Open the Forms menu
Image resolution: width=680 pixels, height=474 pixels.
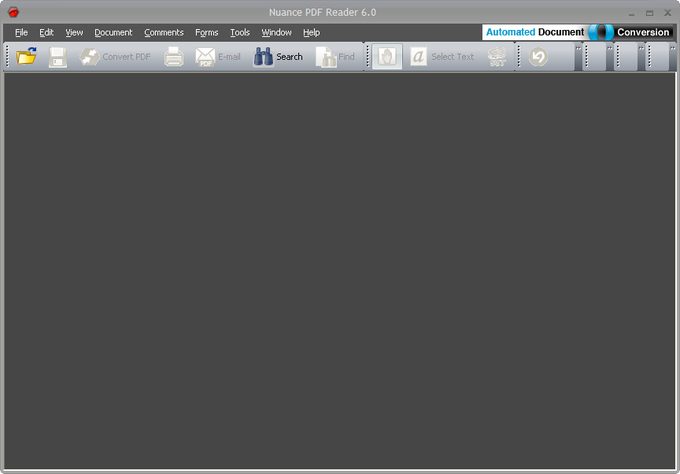pyautogui.click(x=206, y=33)
